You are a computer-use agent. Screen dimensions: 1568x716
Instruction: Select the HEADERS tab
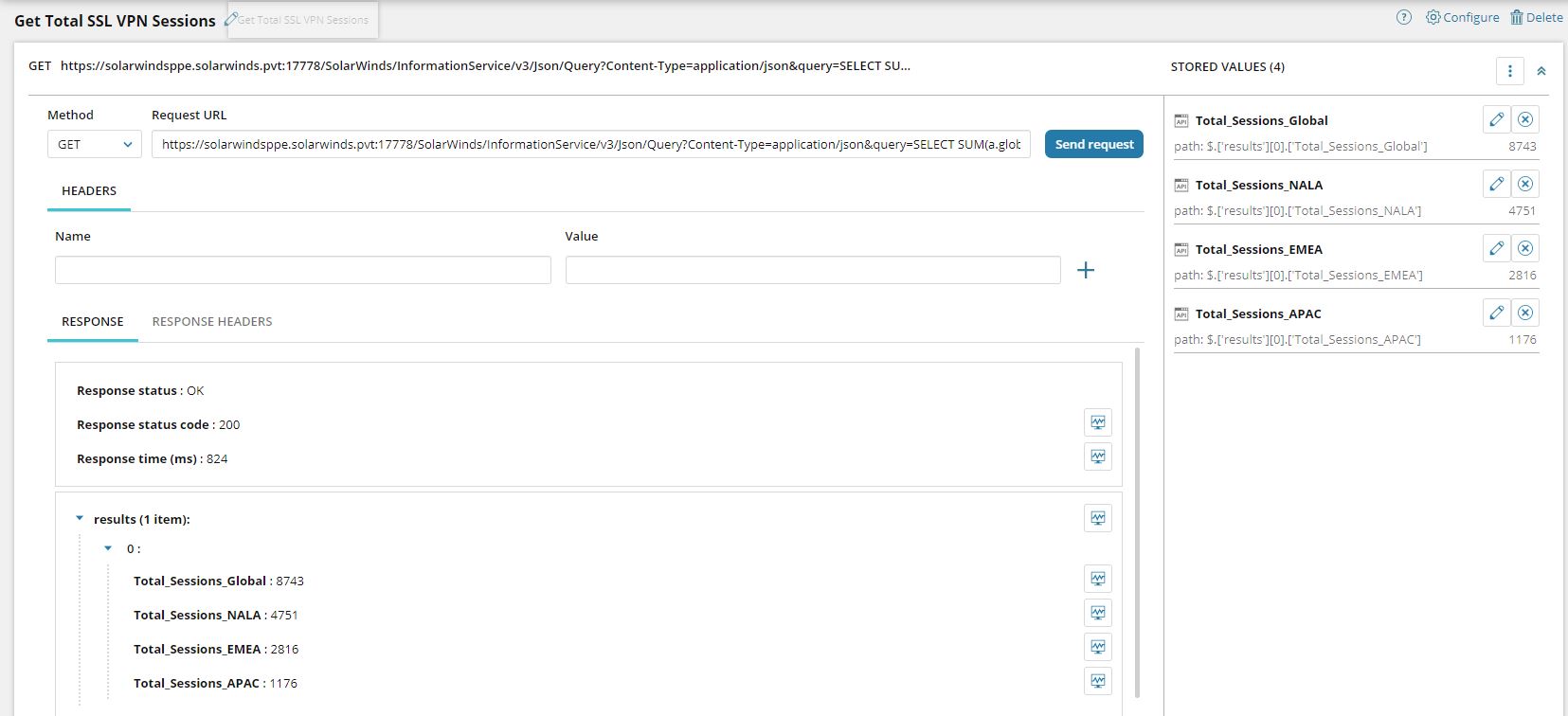click(89, 191)
